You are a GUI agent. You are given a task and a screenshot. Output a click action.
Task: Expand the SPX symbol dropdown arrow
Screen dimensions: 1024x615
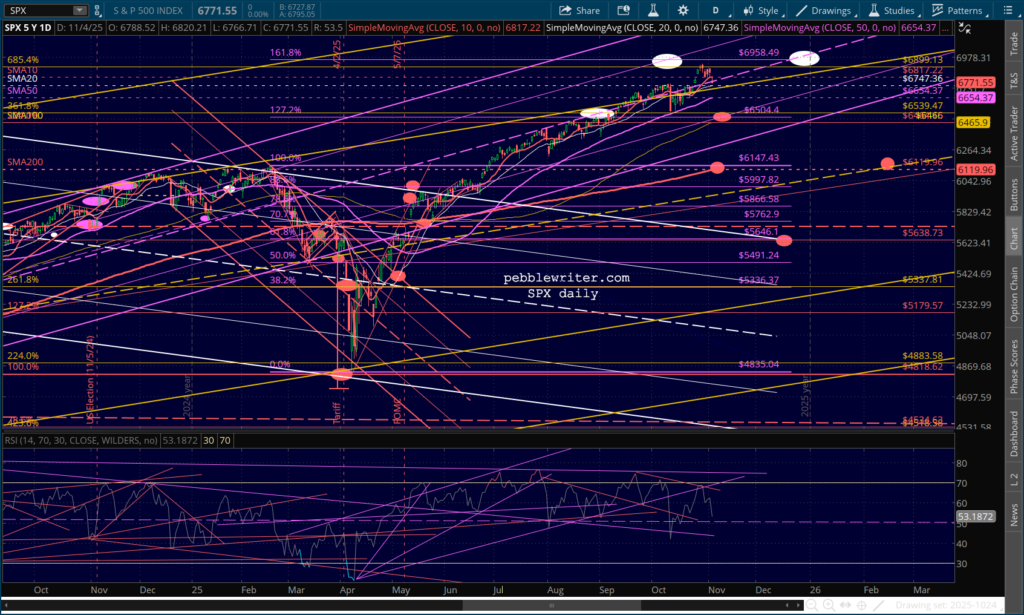point(80,10)
